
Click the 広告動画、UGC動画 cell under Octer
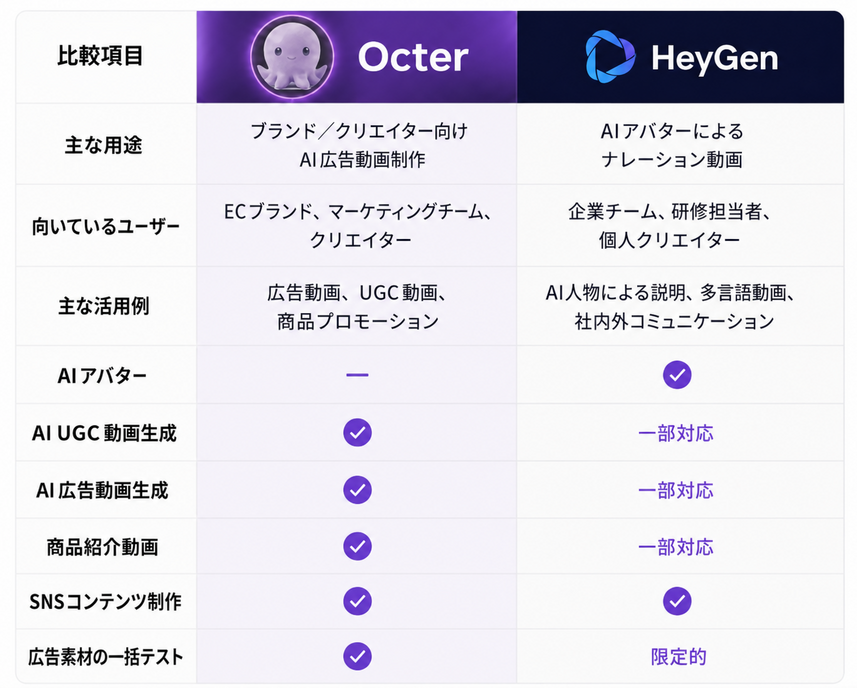[x=357, y=307]
